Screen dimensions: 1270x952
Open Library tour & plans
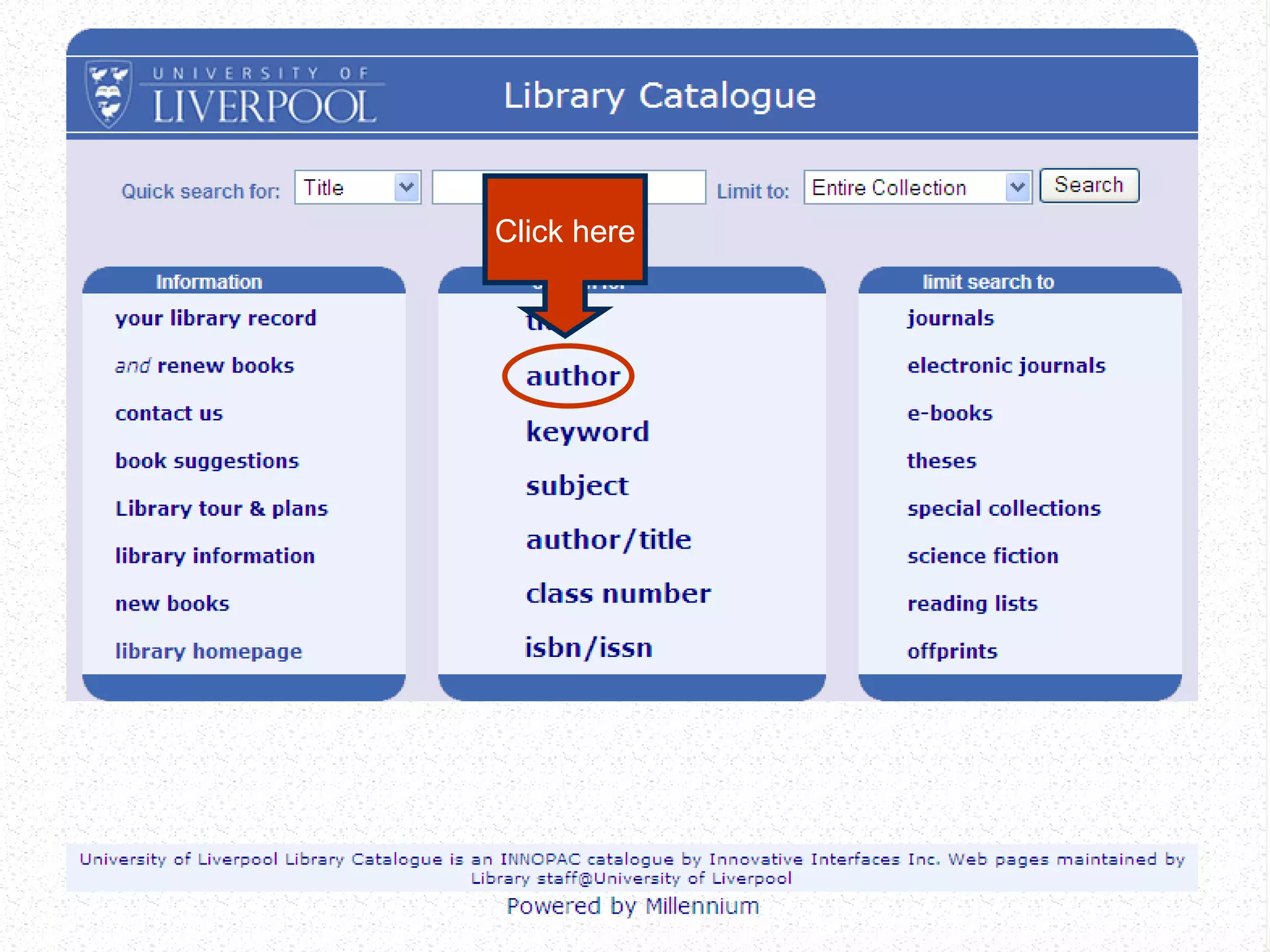(x=221, y=509)
